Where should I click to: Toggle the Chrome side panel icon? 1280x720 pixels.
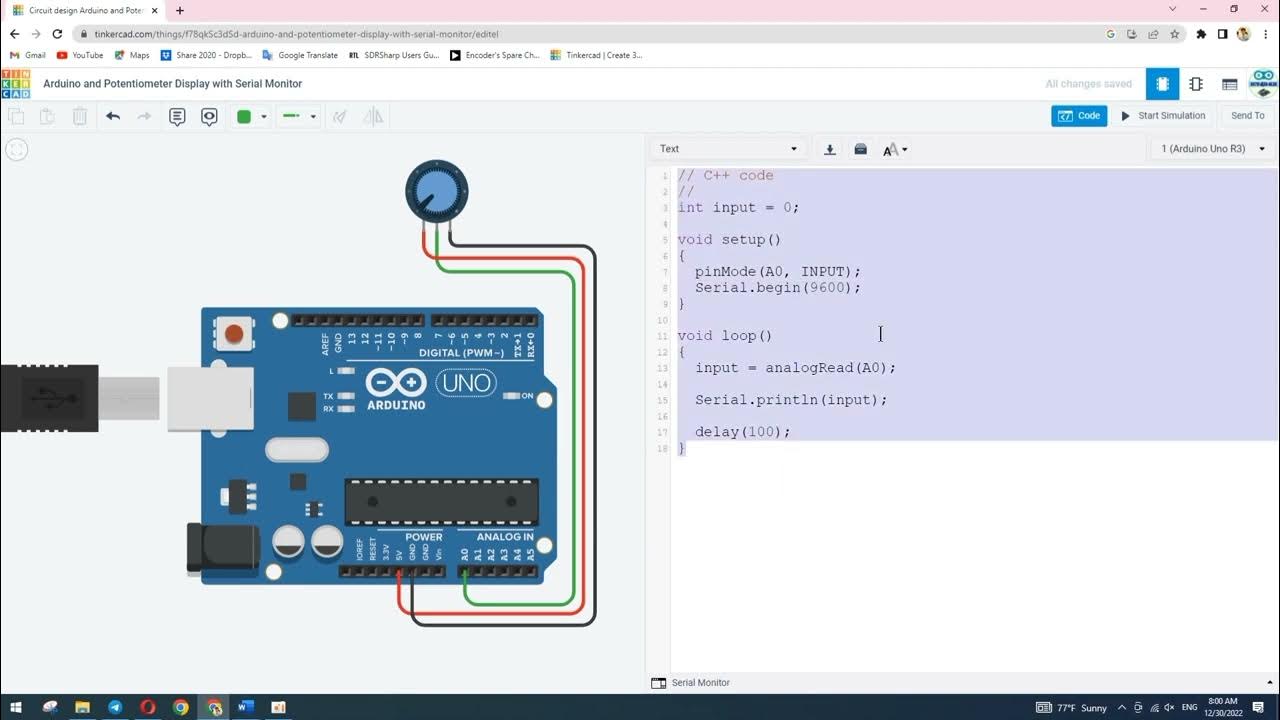(1222, 34)
